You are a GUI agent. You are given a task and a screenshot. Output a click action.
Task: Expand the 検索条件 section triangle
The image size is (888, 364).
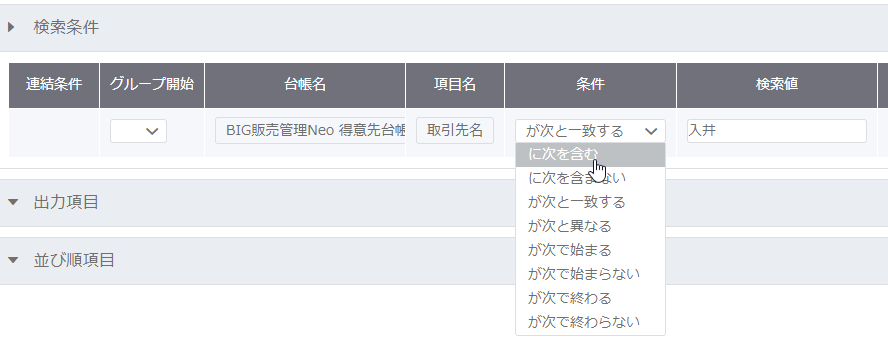click(11, 27)
